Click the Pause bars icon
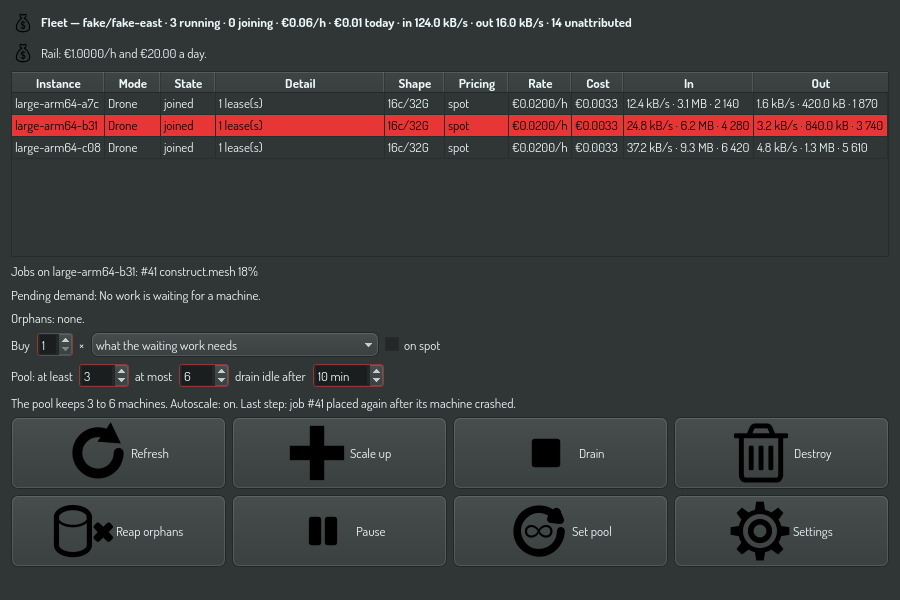Image resolution: width=900 pixels, height=600 pixels. pos(323,531)
